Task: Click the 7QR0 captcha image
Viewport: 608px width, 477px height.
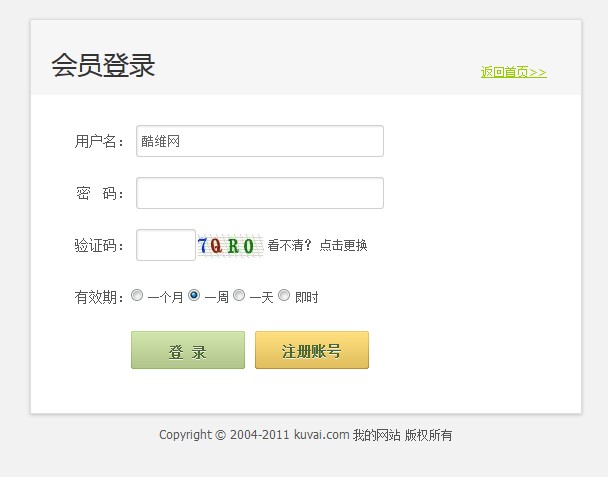Action: 229,246
